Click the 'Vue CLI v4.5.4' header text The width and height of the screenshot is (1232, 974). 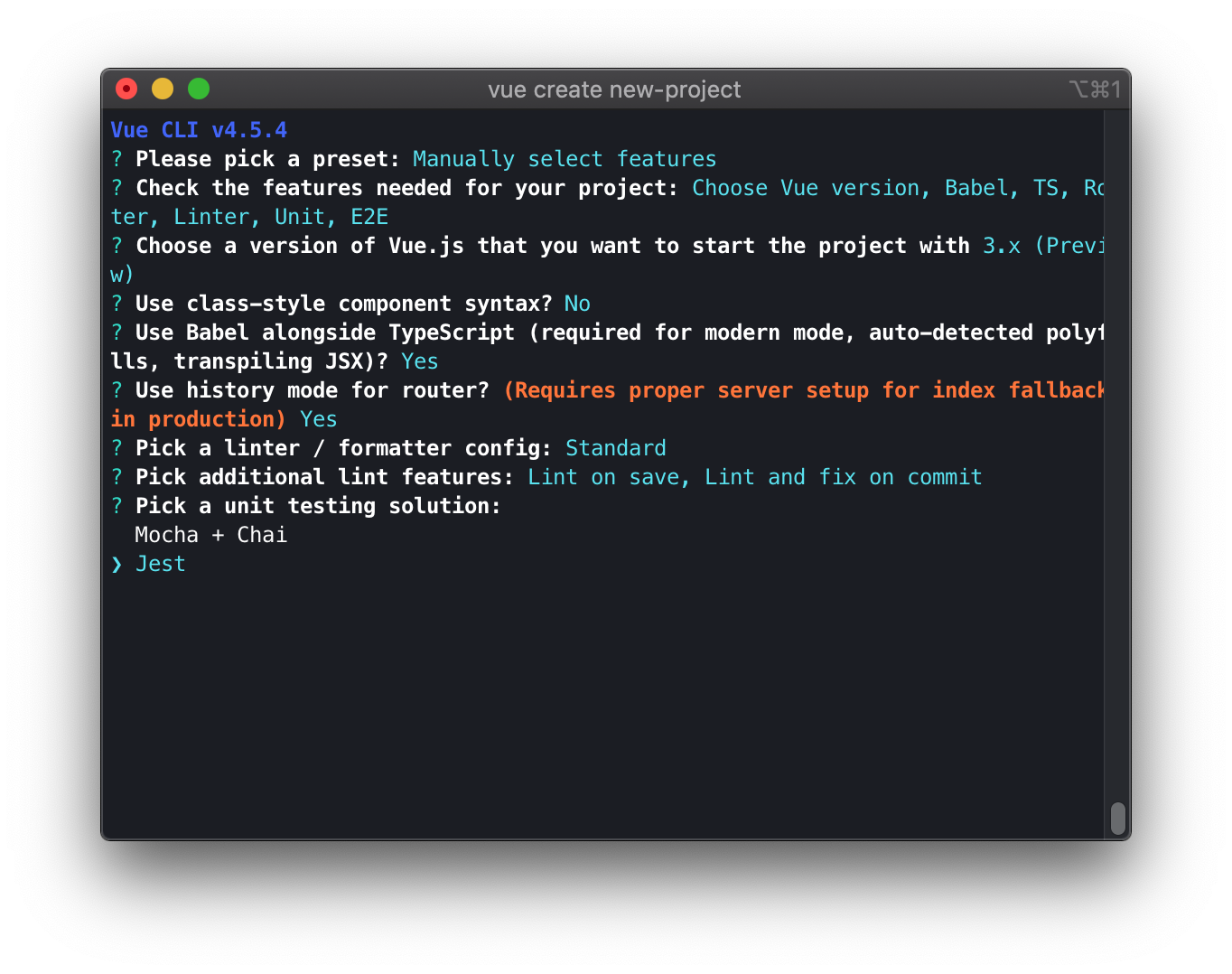coord(199,130)
